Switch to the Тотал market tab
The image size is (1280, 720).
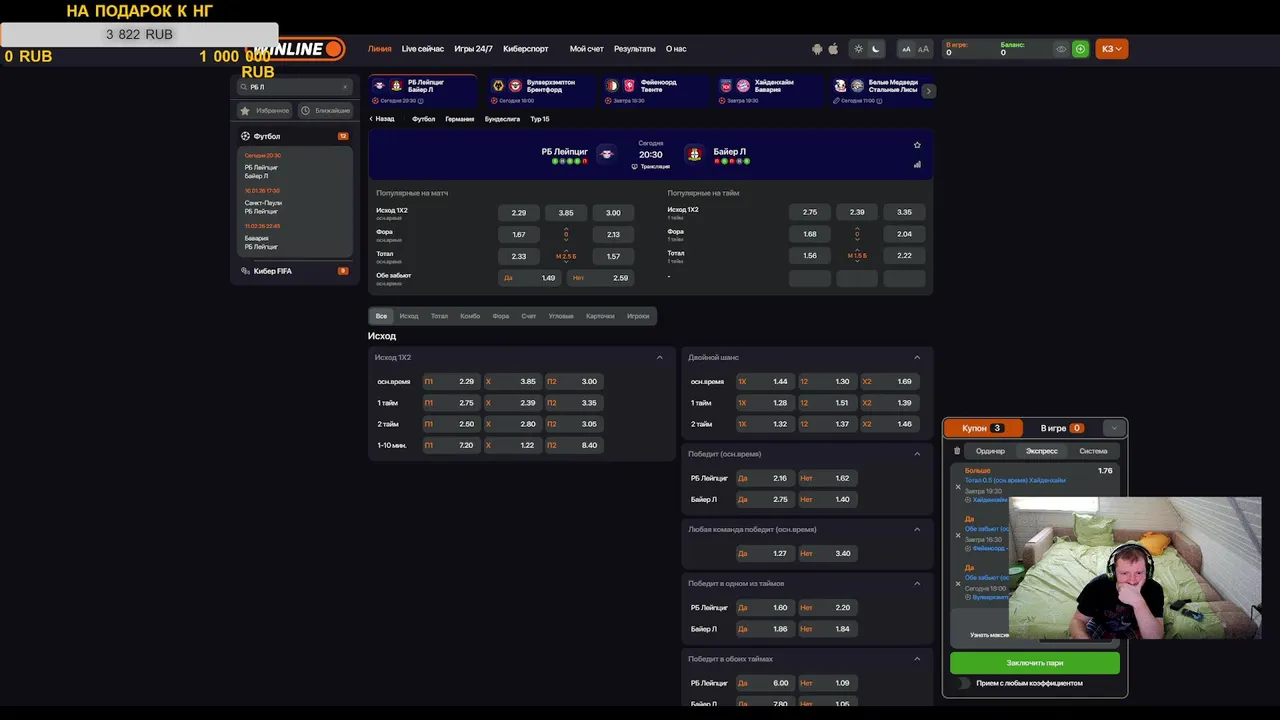439,316
